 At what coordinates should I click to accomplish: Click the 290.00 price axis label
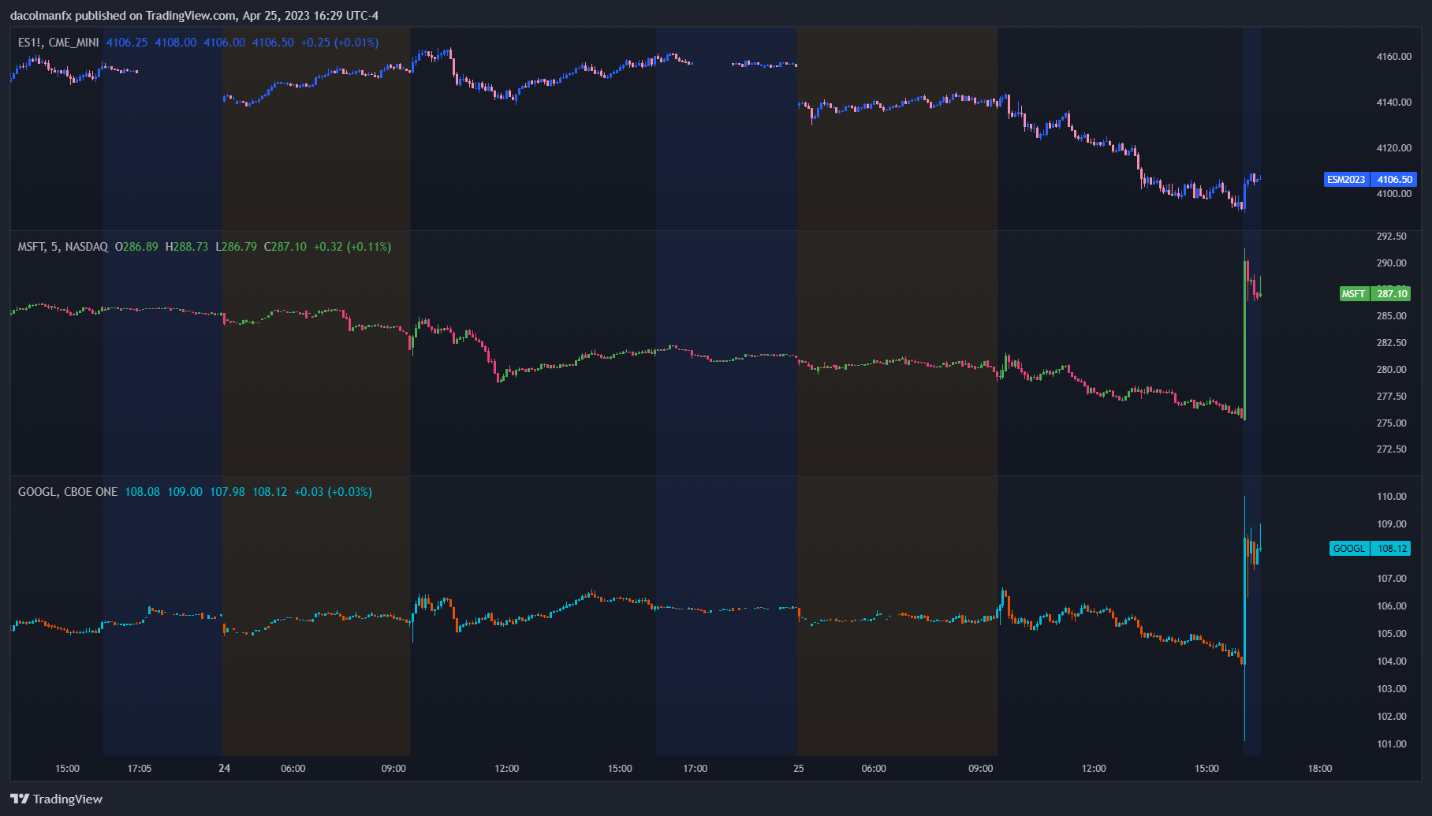[1392, 263]
